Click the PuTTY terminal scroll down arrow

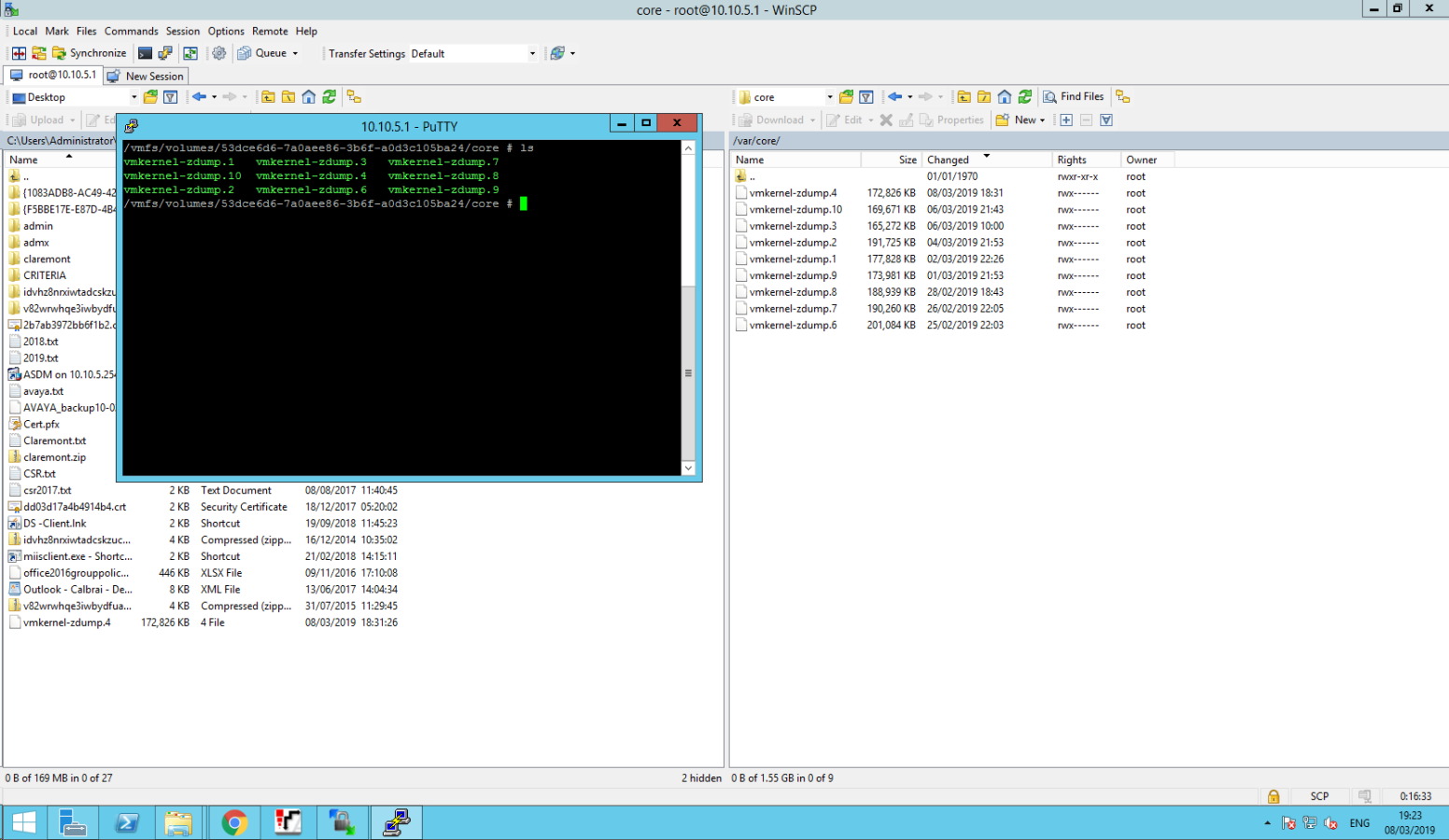click(688, 469)
